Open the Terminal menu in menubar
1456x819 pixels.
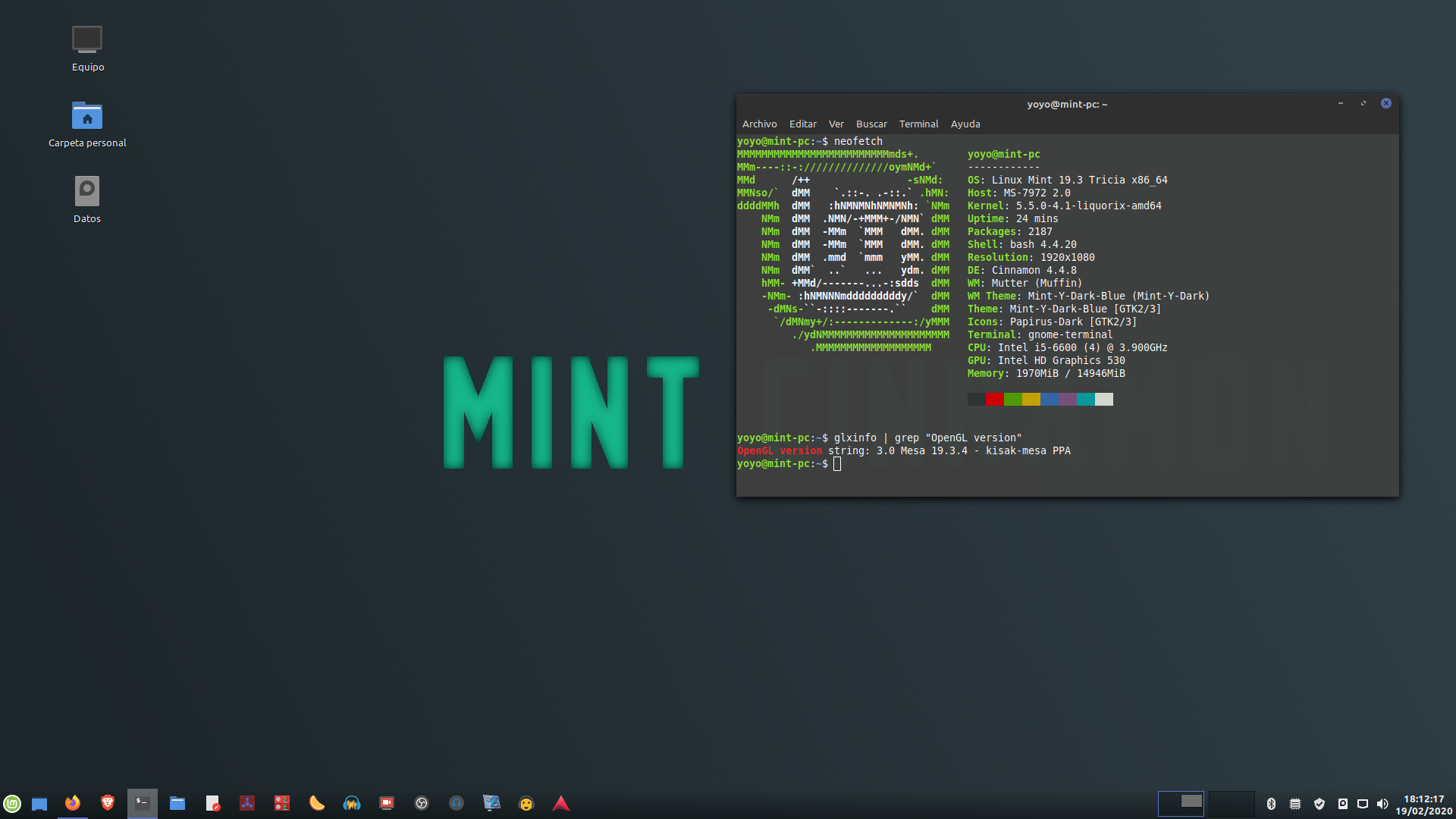[x=918, y=124]
